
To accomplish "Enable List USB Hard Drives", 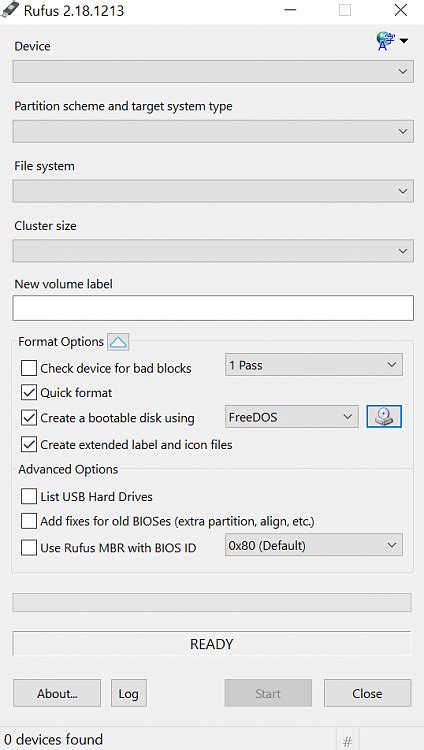I will click(29, 496).
